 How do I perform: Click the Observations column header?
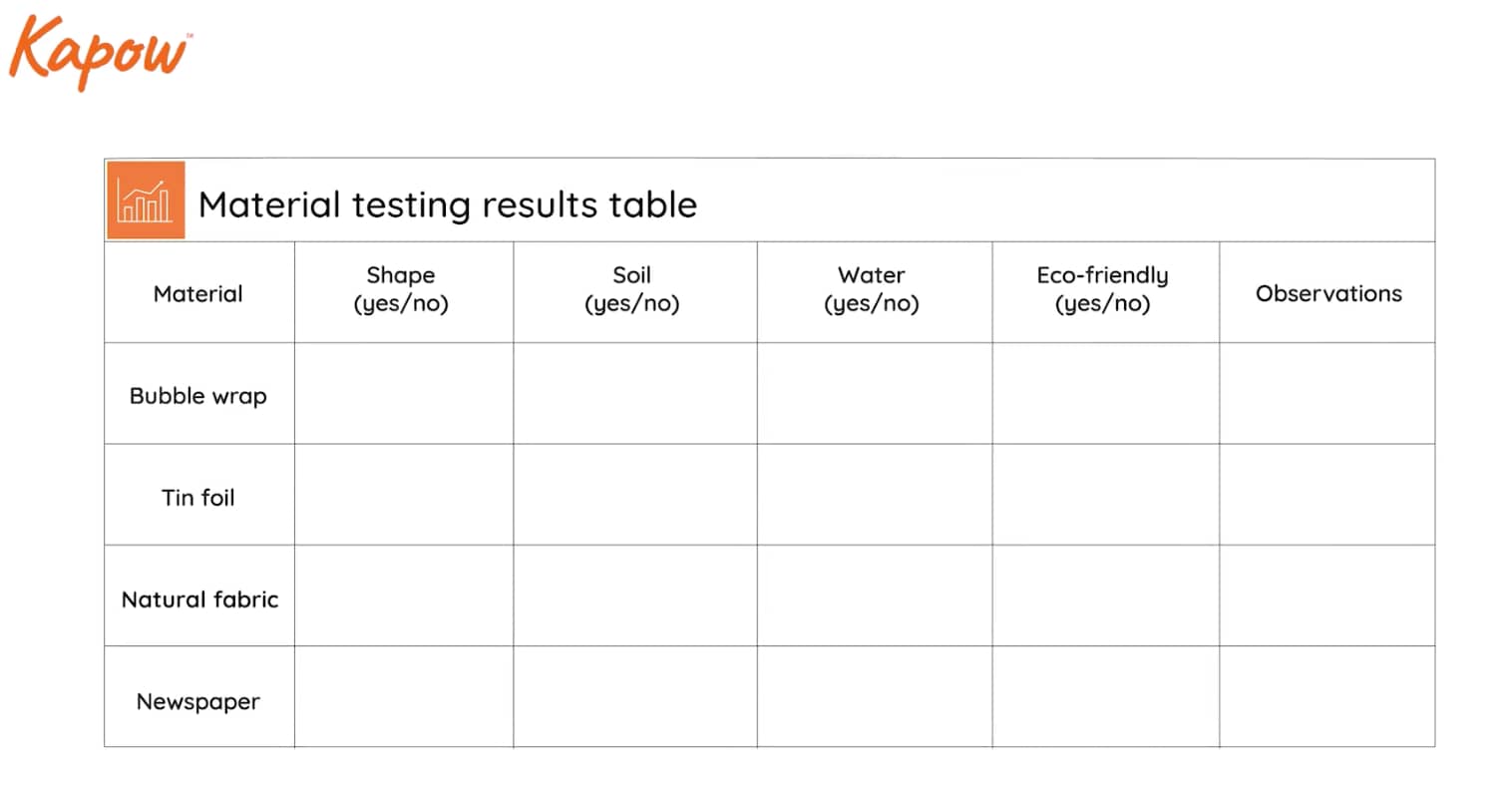click(x=1327, y=293)
